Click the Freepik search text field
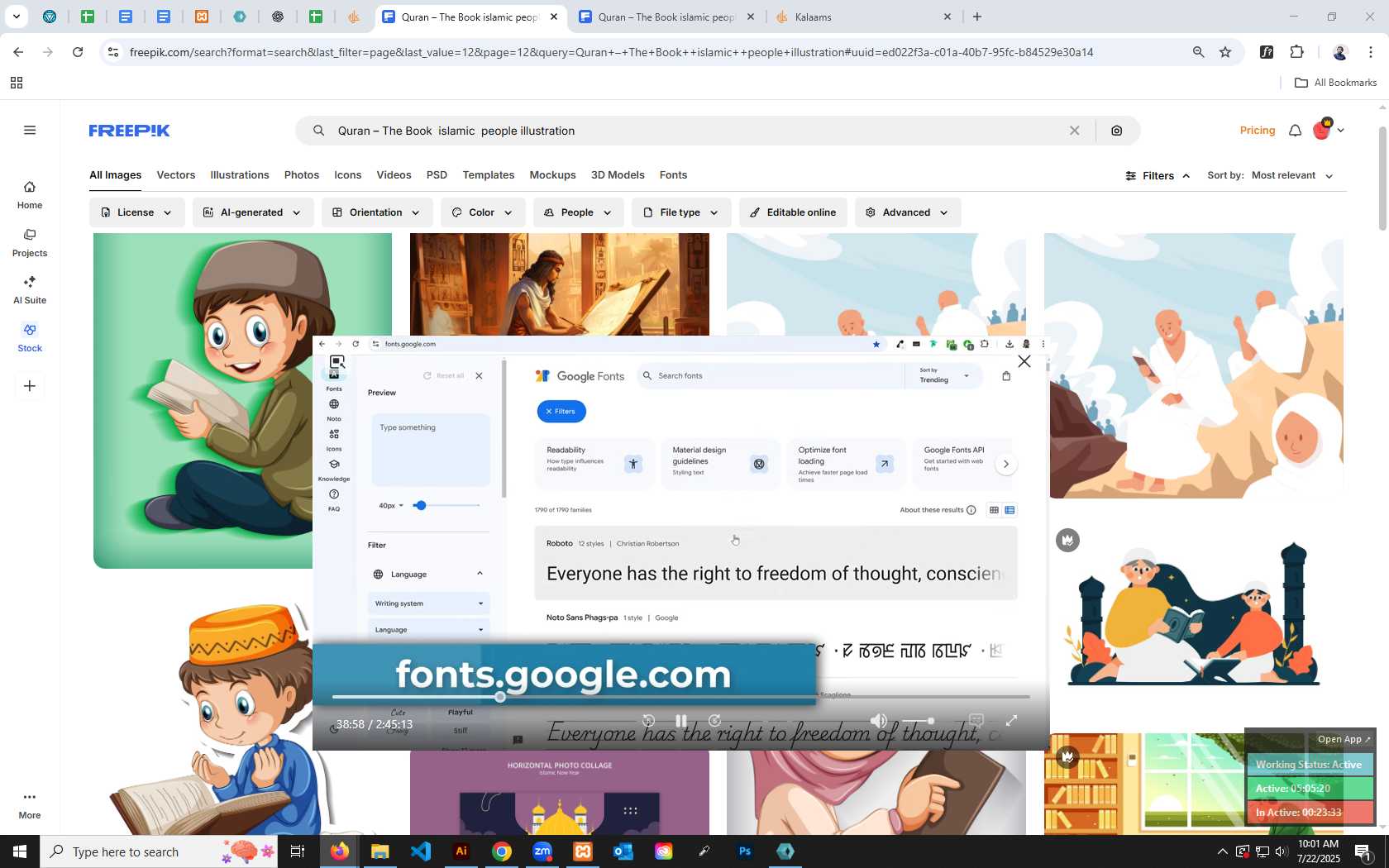The height and width of the screenshot is (868, 1389). click(x=694, y=131)
